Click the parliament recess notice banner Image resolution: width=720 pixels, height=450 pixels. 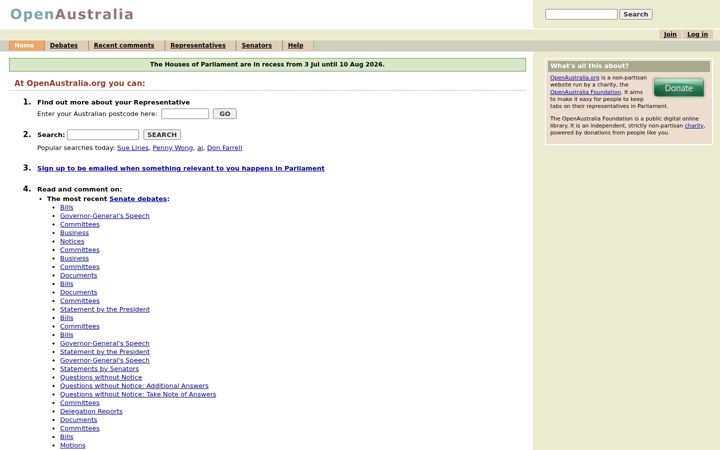267,65
